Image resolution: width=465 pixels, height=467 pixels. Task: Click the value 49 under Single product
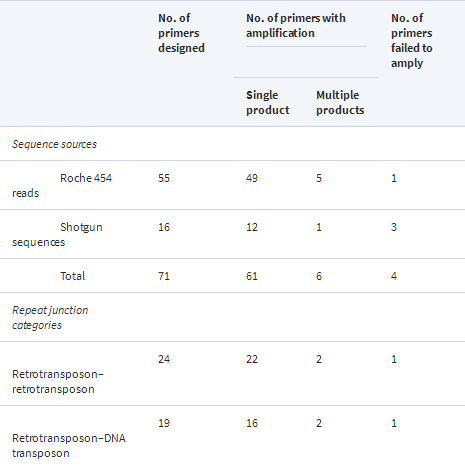point(252,178)
